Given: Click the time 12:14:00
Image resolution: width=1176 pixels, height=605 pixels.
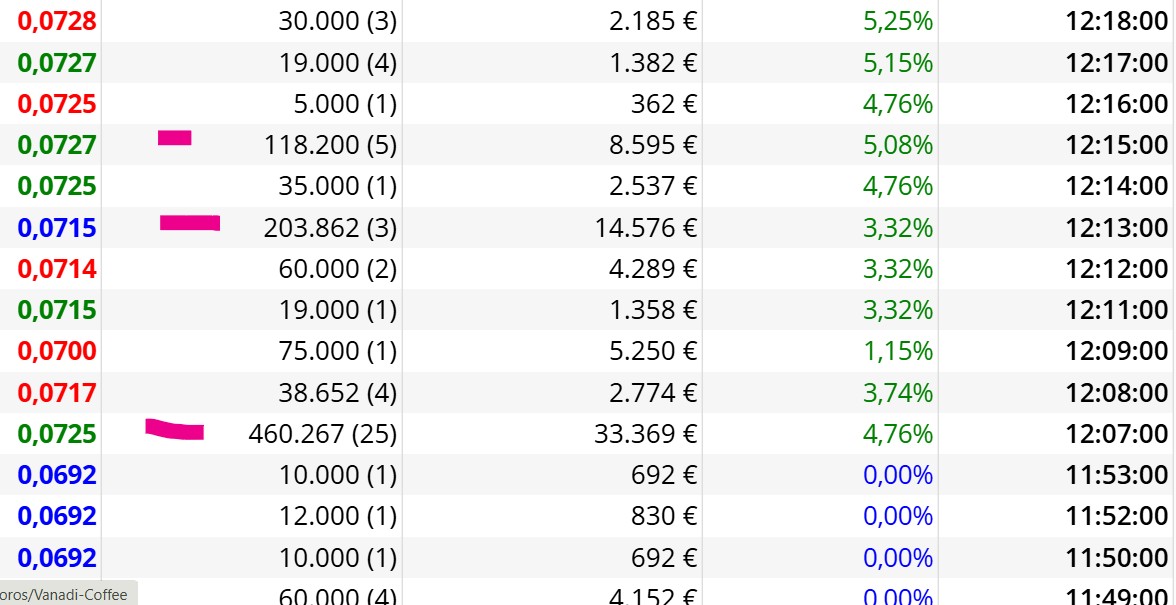Looking at the screenshot, I should click(x=1117, y=186).
